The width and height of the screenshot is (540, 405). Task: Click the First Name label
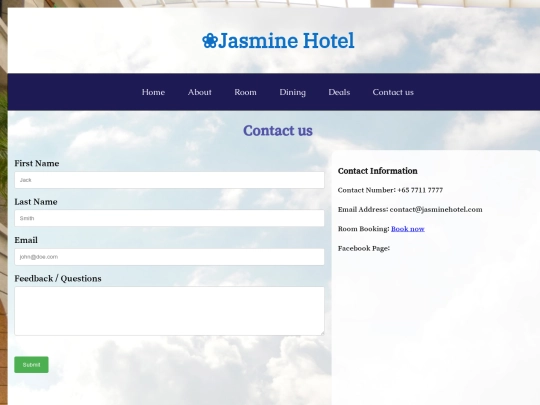pyautogui.click(x=37, y=164)
